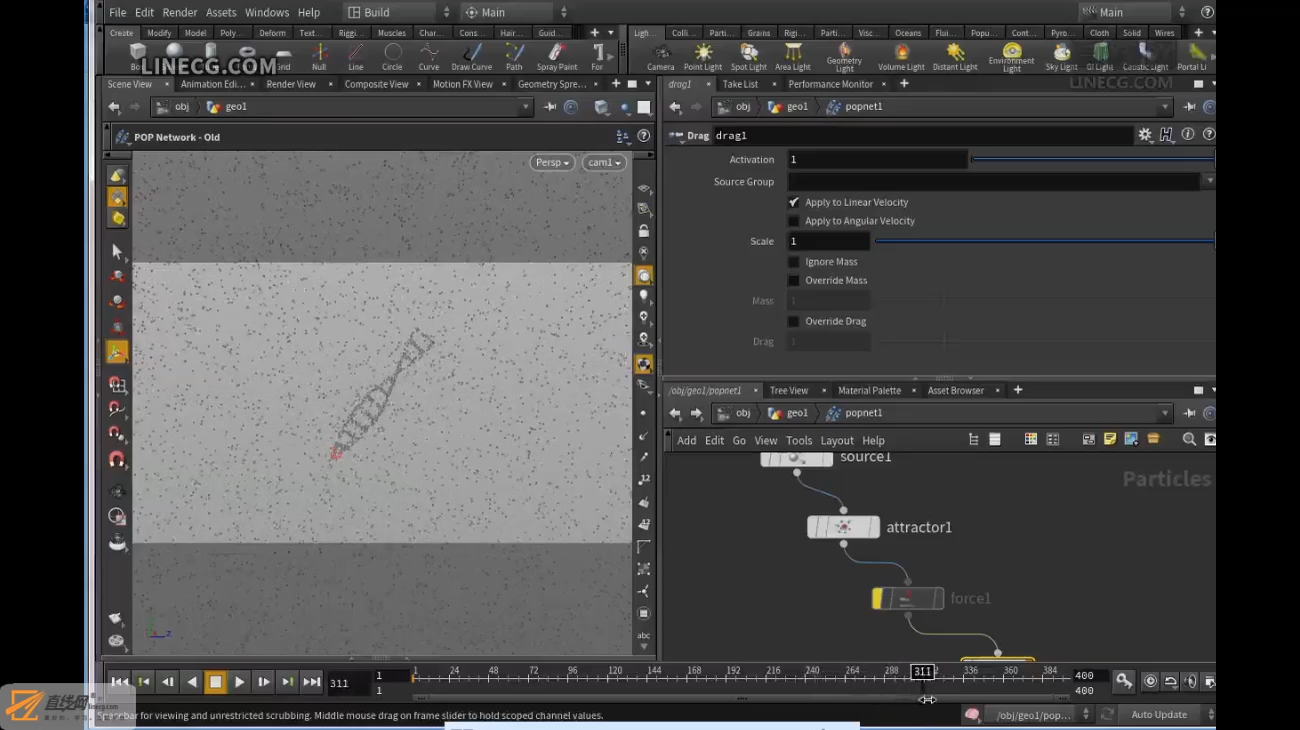The image size is (1300, 730).
Task: Open the Material Palette tab
Action: 869,390
